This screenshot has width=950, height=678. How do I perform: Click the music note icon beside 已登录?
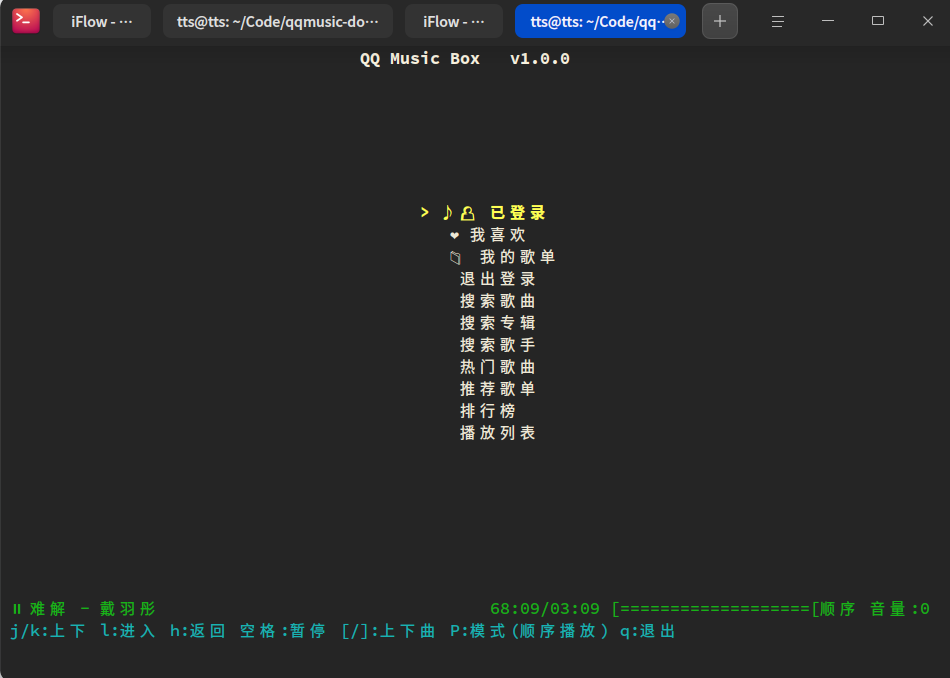click(447, 213)
